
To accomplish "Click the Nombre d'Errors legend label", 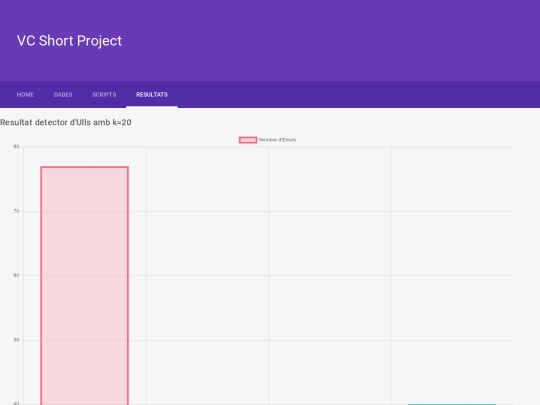I will (278, 140).
